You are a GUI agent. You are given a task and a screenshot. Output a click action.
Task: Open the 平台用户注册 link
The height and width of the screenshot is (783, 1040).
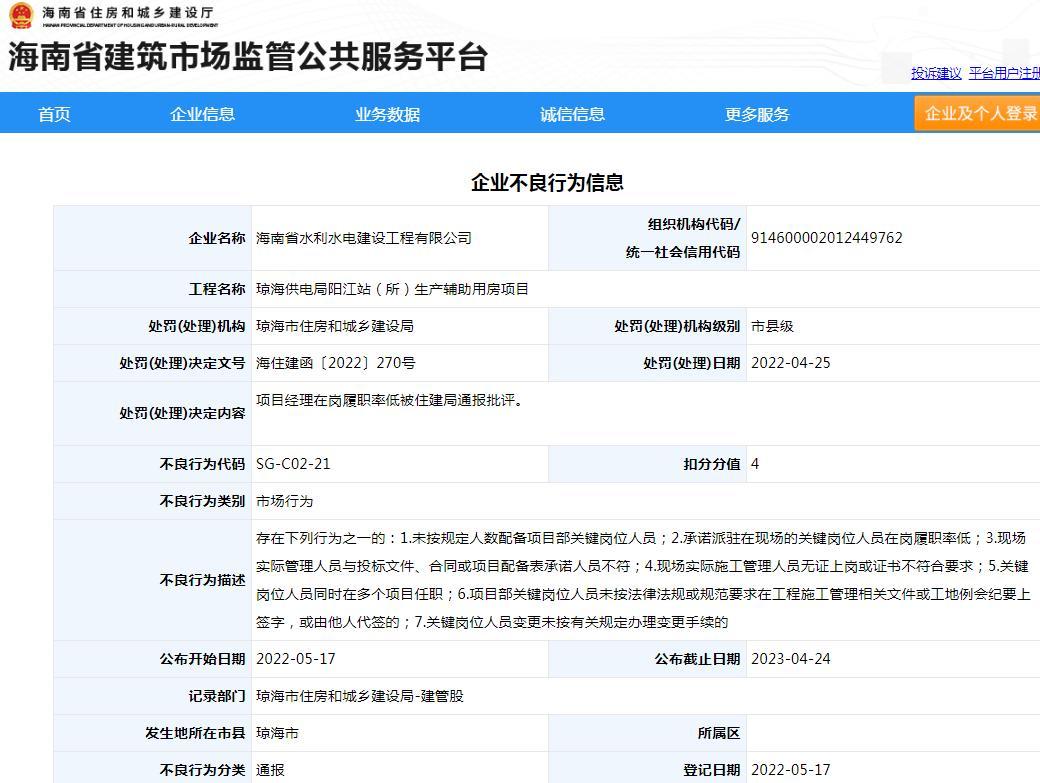1004,73
